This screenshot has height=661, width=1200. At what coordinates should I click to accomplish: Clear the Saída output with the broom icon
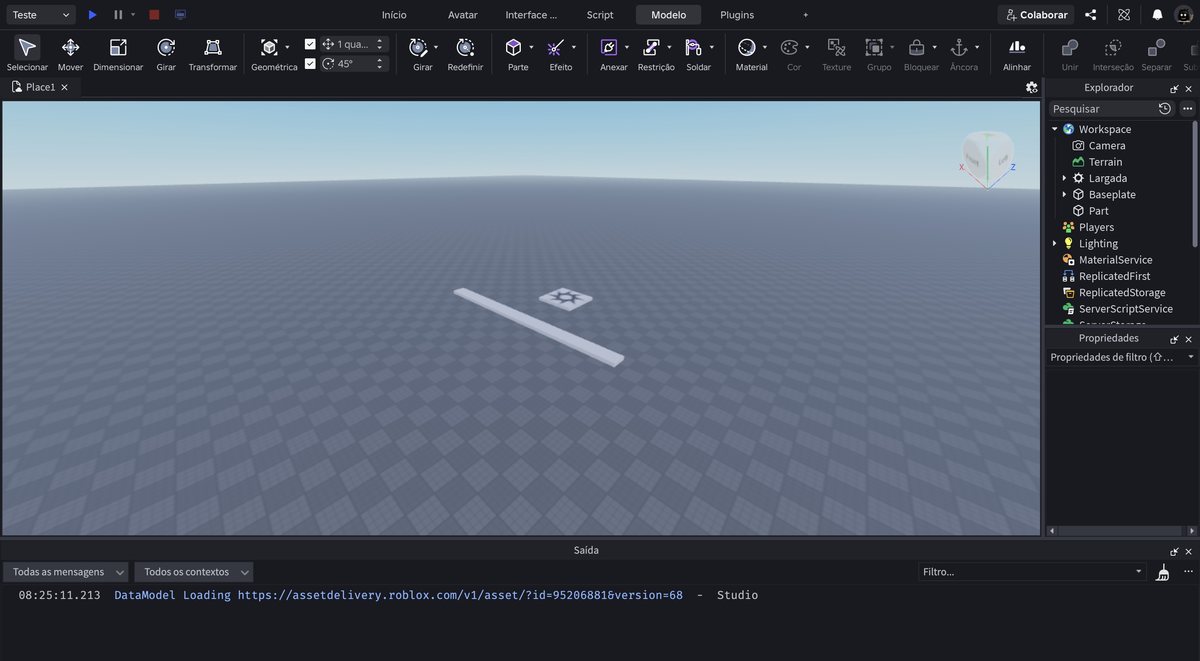point(1162,572)
